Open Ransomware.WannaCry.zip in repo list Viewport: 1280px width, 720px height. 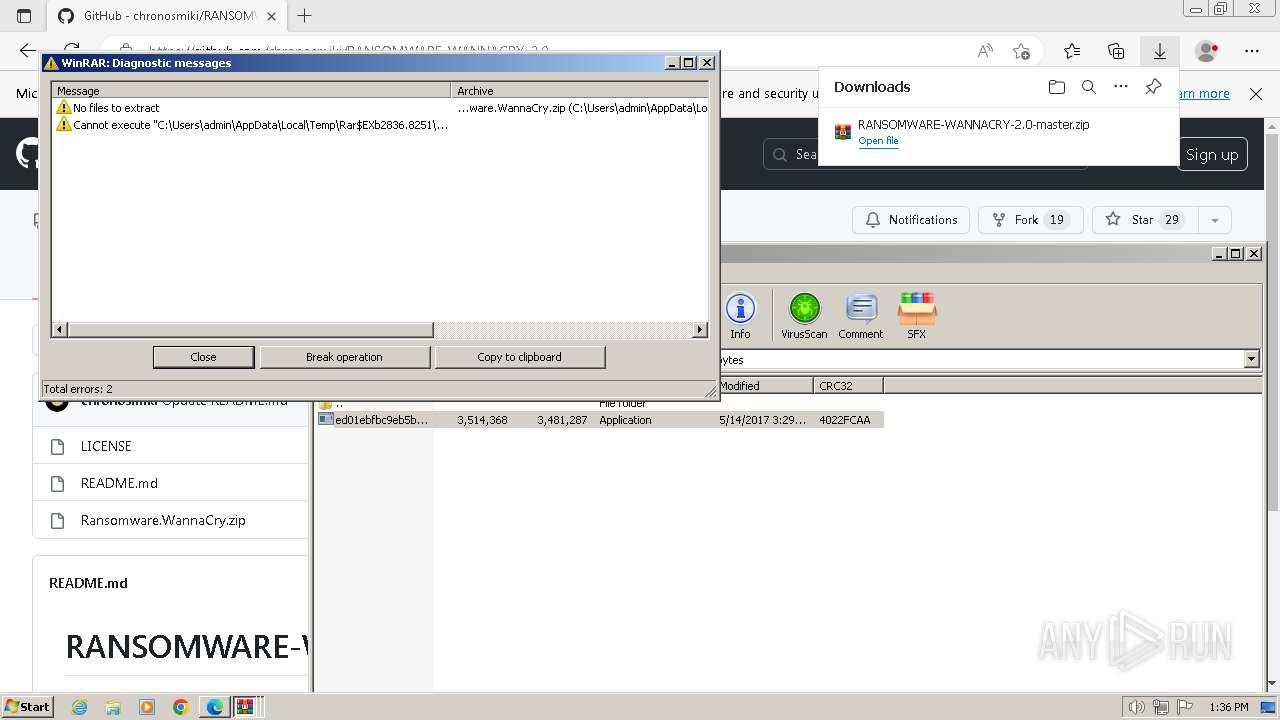163,520
